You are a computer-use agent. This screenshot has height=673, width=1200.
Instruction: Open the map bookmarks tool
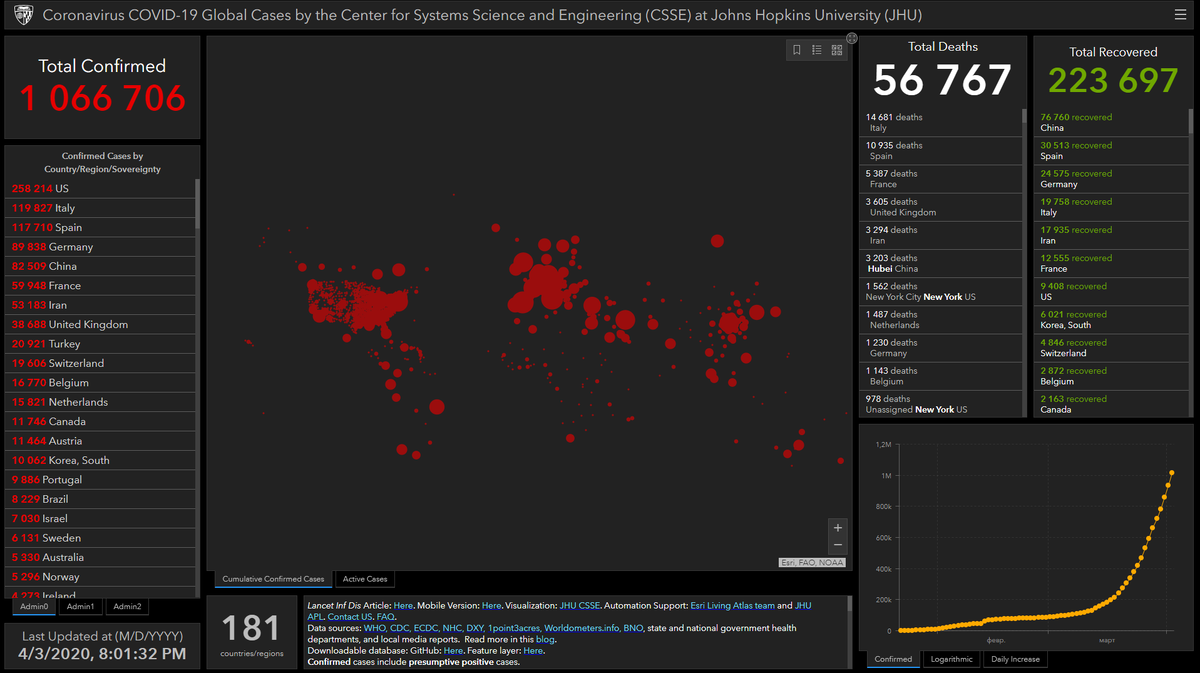[x=797, y=50]
